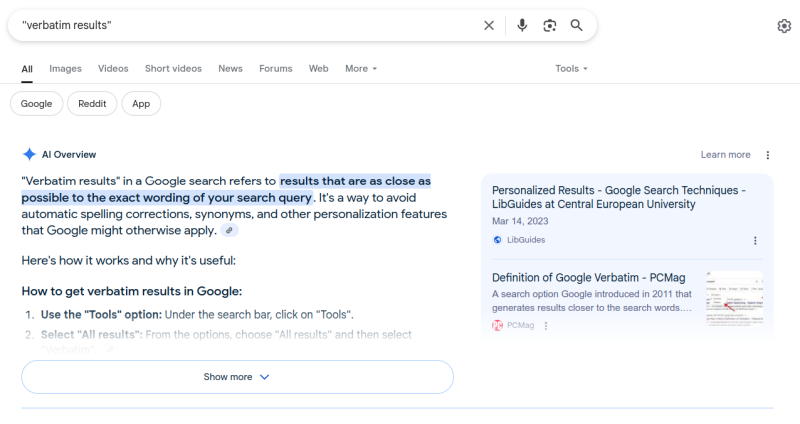Screen dimensions: 800x424
Task: Click the link chip after the first paragraph
Action: (x=229, y=231)
